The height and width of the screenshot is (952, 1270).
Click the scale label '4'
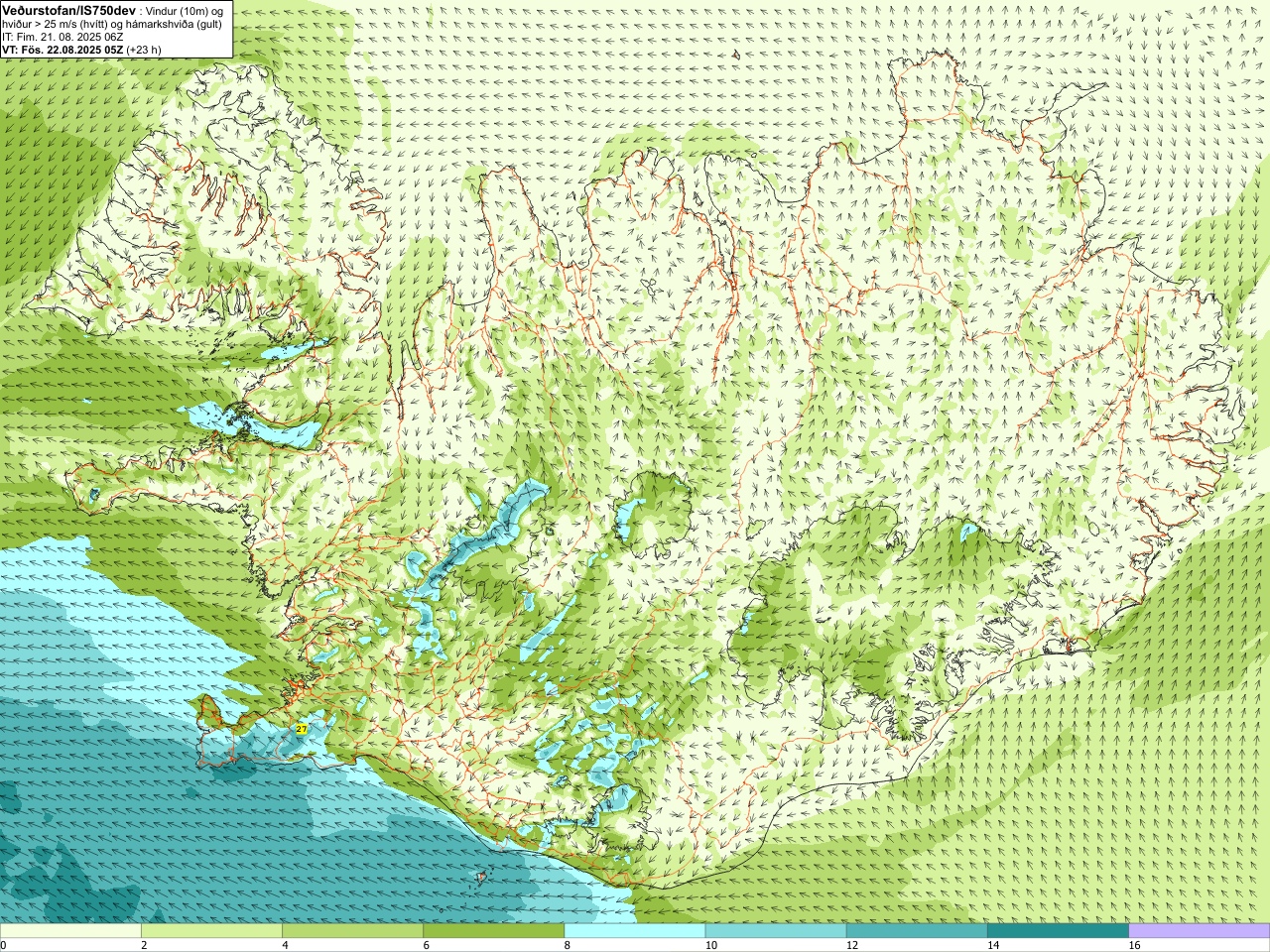tap(286, 945)
